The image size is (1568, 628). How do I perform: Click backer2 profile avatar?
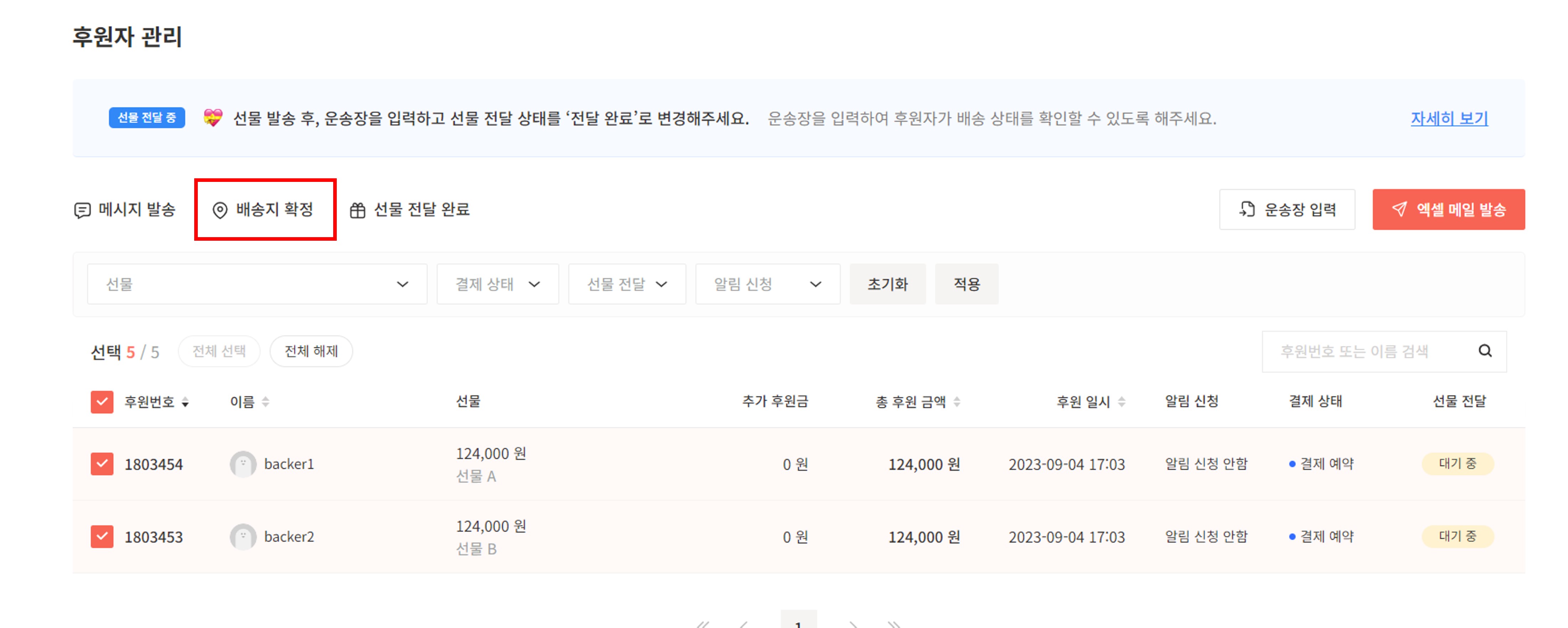[243, 537]
